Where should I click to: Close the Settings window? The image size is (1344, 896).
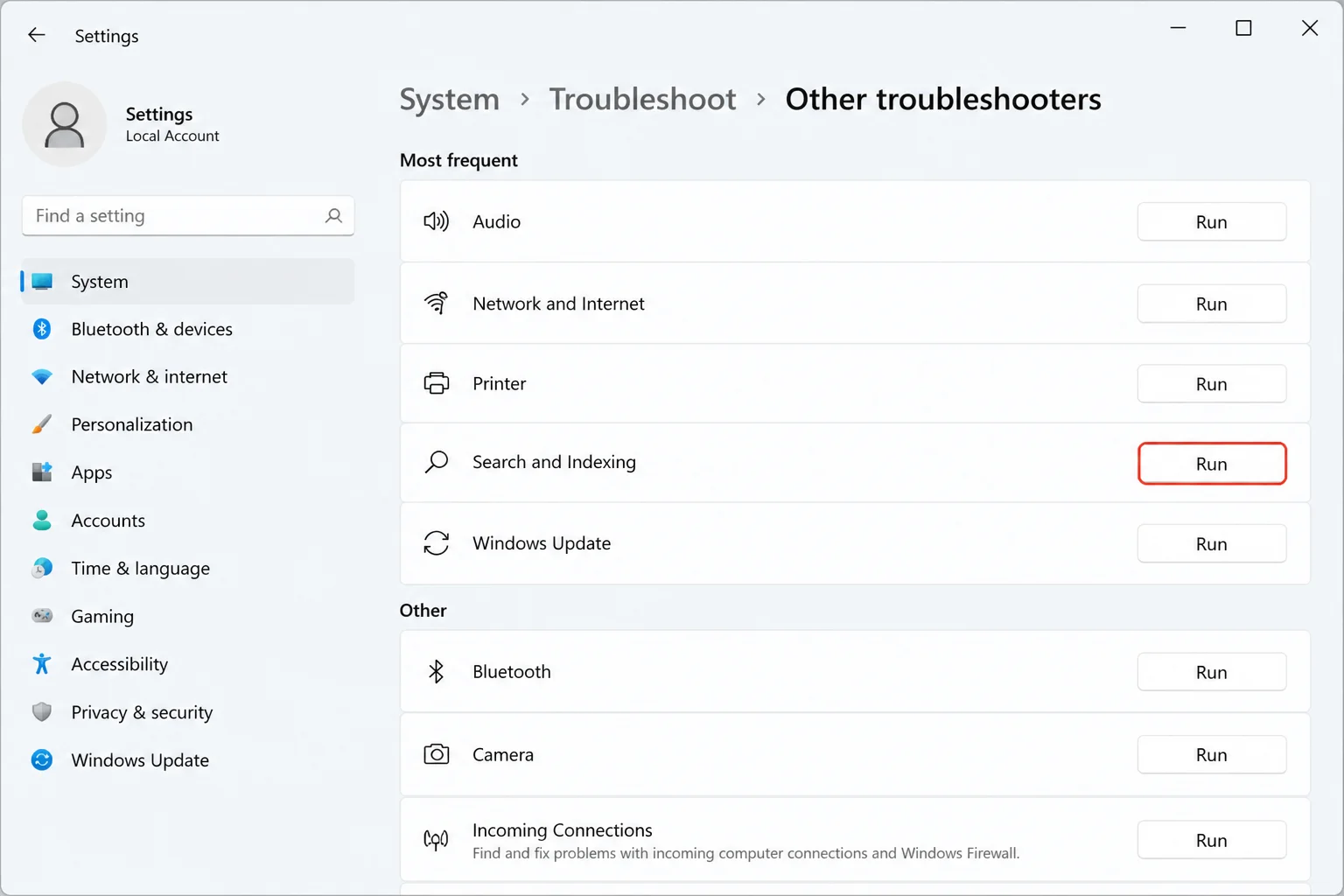[x=1310, y=28]
